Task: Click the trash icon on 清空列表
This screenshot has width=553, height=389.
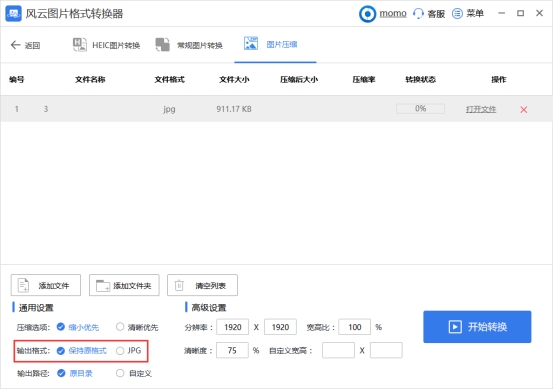Action: point(179,285)
